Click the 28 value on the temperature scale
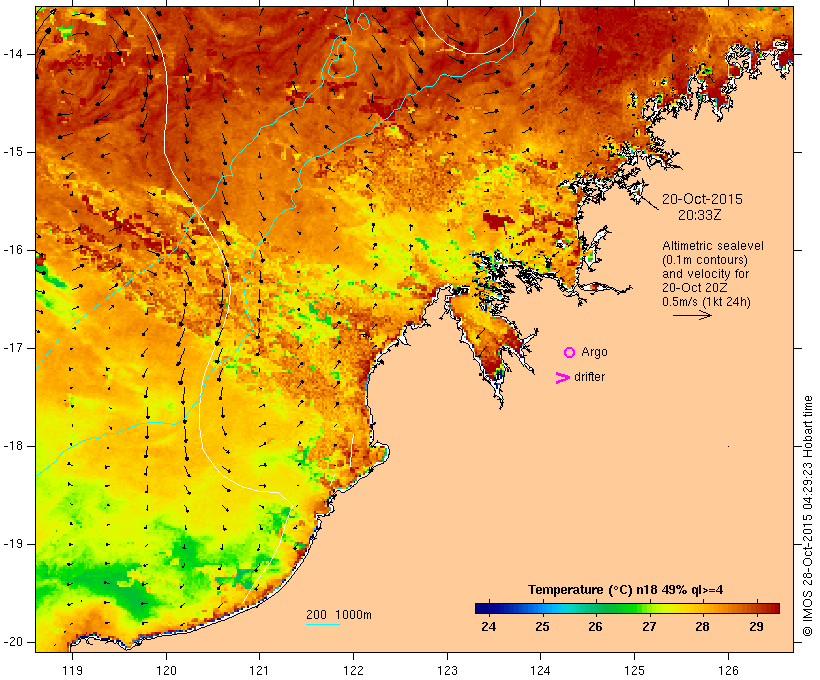The image size is (820, 680). pyautogui.click(x=702, y=627)
